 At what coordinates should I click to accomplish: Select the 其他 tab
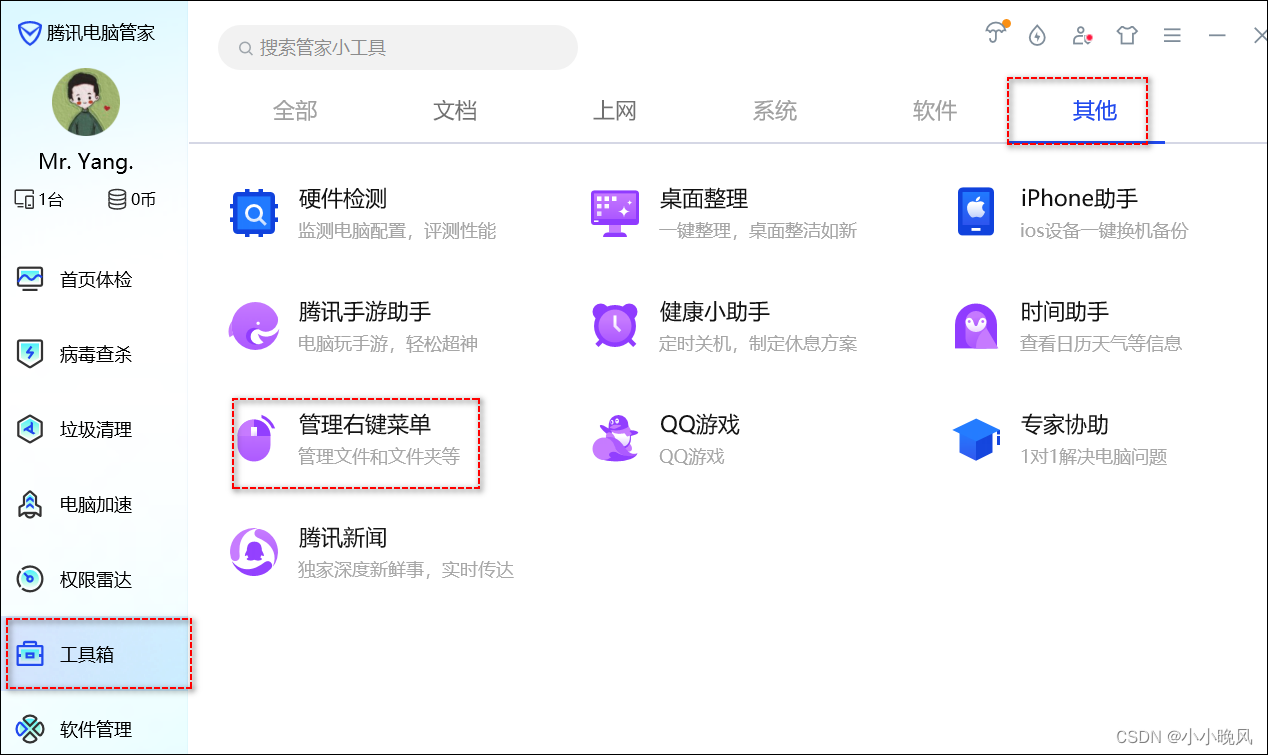1095,111
